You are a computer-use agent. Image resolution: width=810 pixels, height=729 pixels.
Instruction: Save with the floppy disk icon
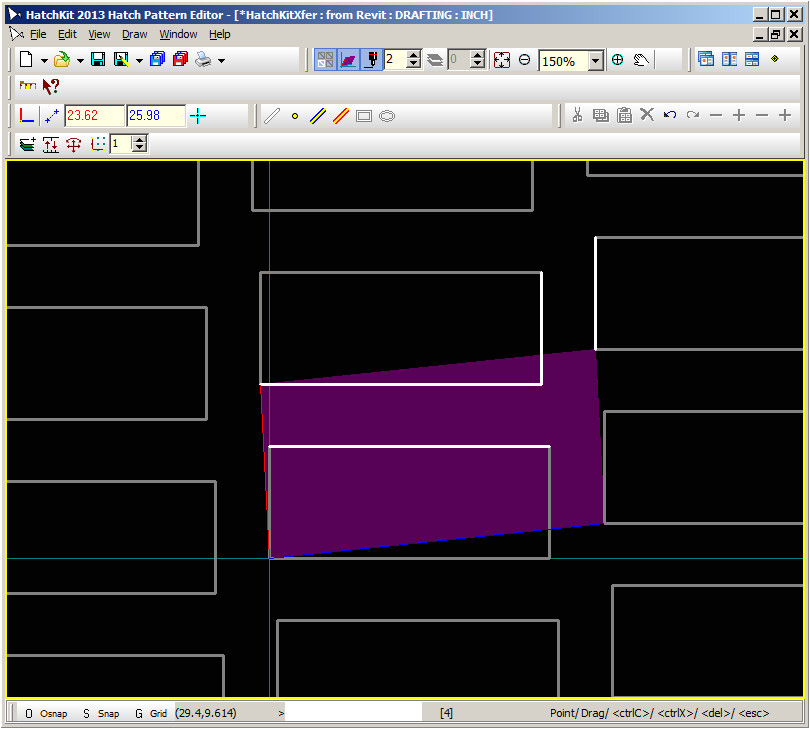tap(98, 60)
